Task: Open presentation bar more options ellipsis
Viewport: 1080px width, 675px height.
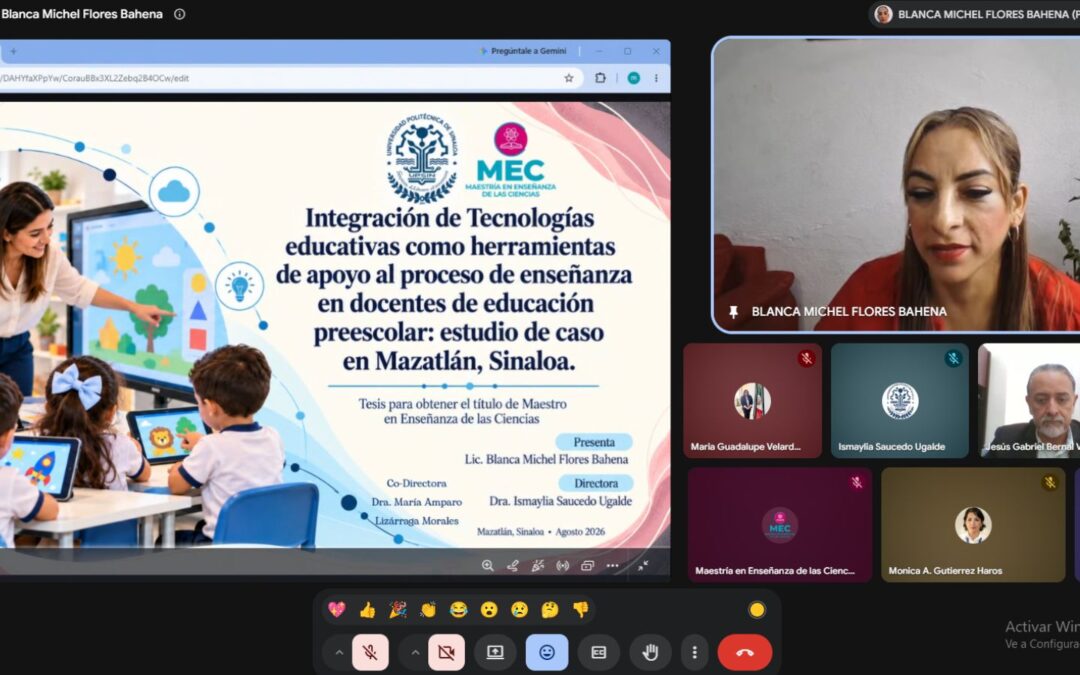Action: [x=612, y=565]
